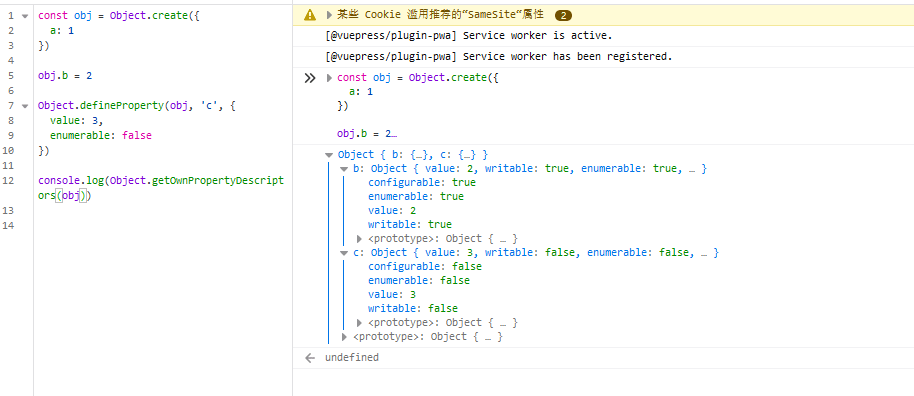This screenshot has width=914, height=396.
Task: Click the yellow warning triangle icon
Action: [310, 15]
